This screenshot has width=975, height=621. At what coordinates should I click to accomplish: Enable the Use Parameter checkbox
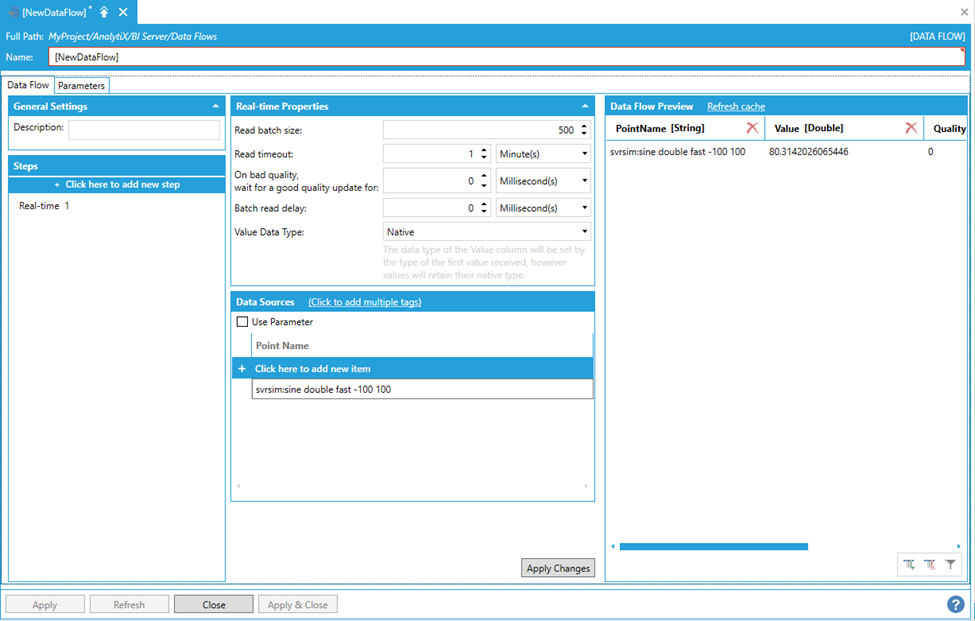[242, 322]
